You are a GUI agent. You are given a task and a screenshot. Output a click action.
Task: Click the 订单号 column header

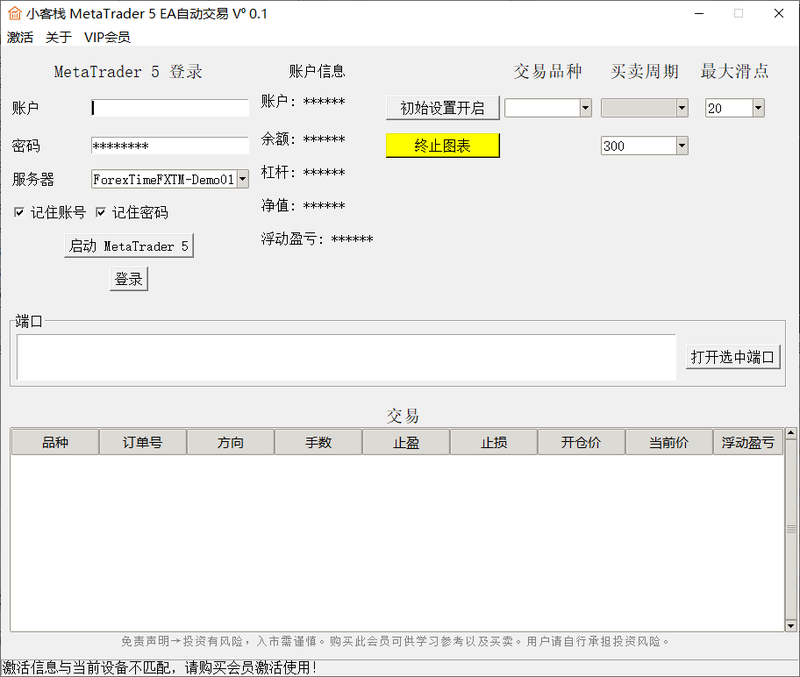coord(142,442)
